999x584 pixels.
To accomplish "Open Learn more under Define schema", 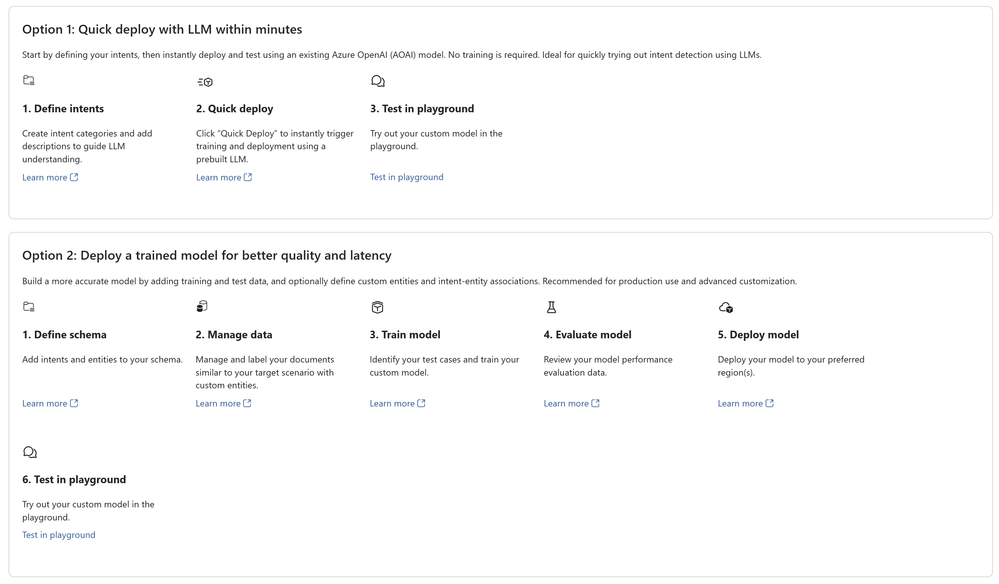I will tap(50, 404).
